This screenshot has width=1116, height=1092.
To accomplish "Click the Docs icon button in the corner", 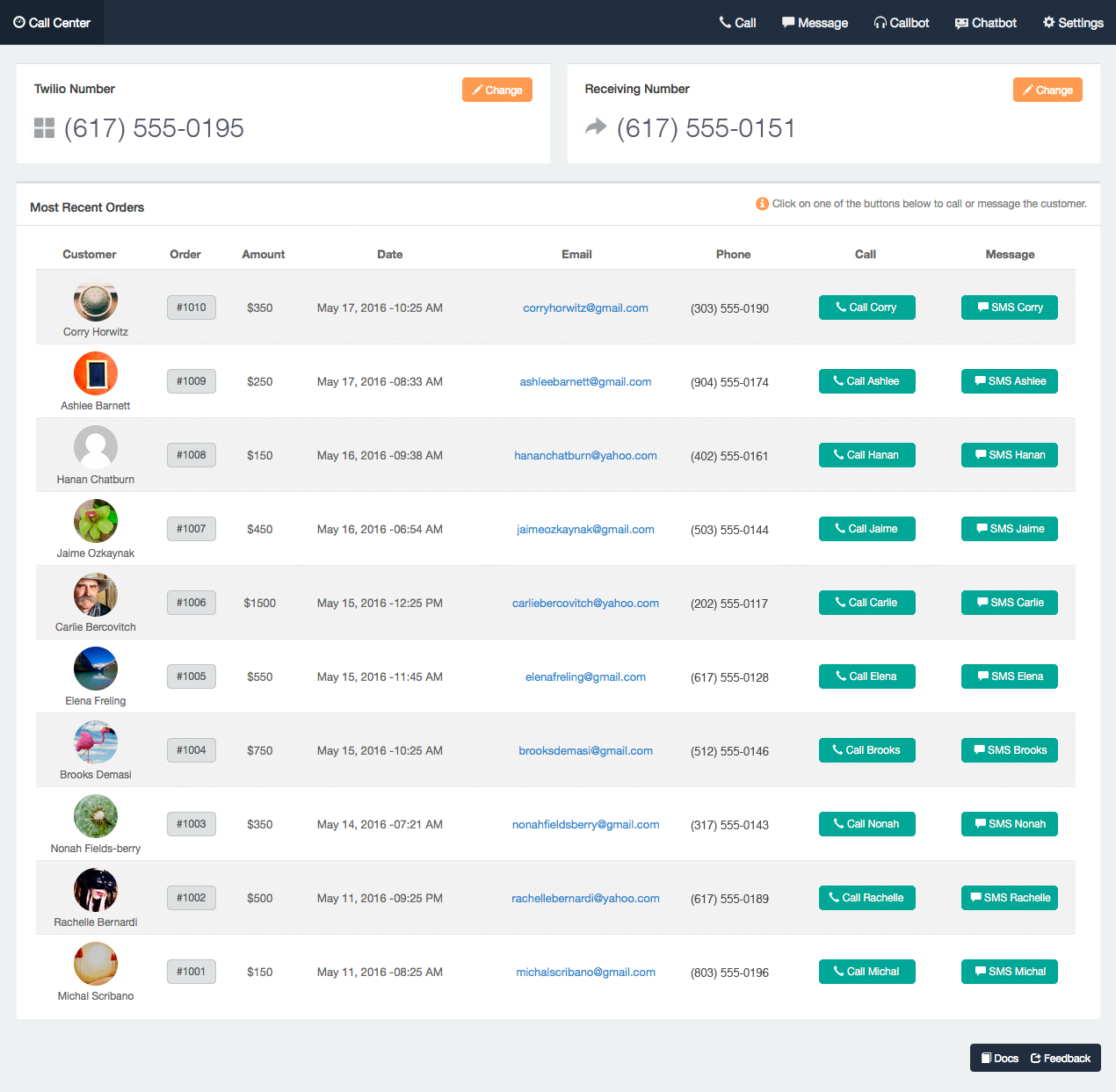I will (x=989, y=1058).
